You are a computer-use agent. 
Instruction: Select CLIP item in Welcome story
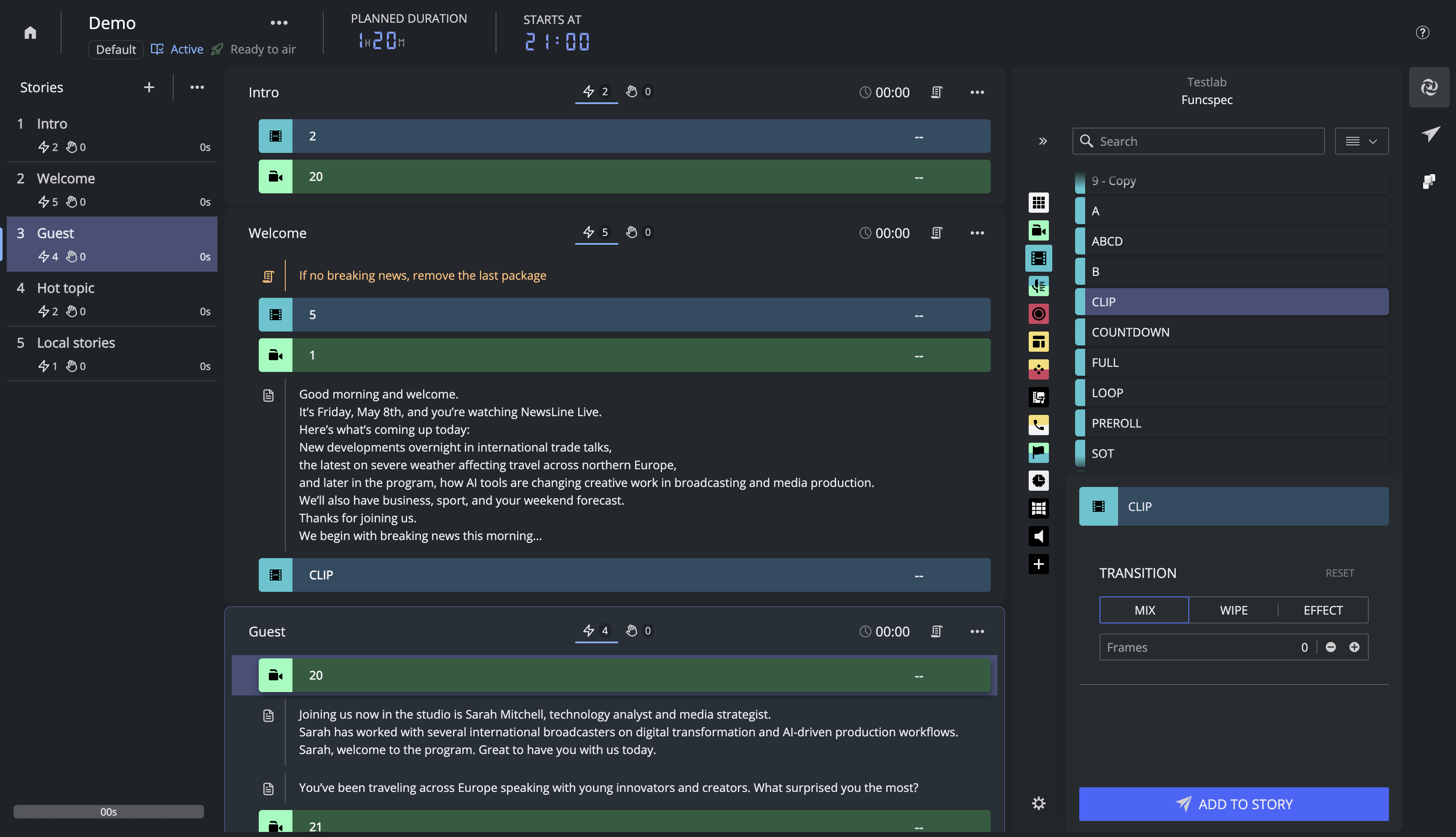(x=625, y=575)
